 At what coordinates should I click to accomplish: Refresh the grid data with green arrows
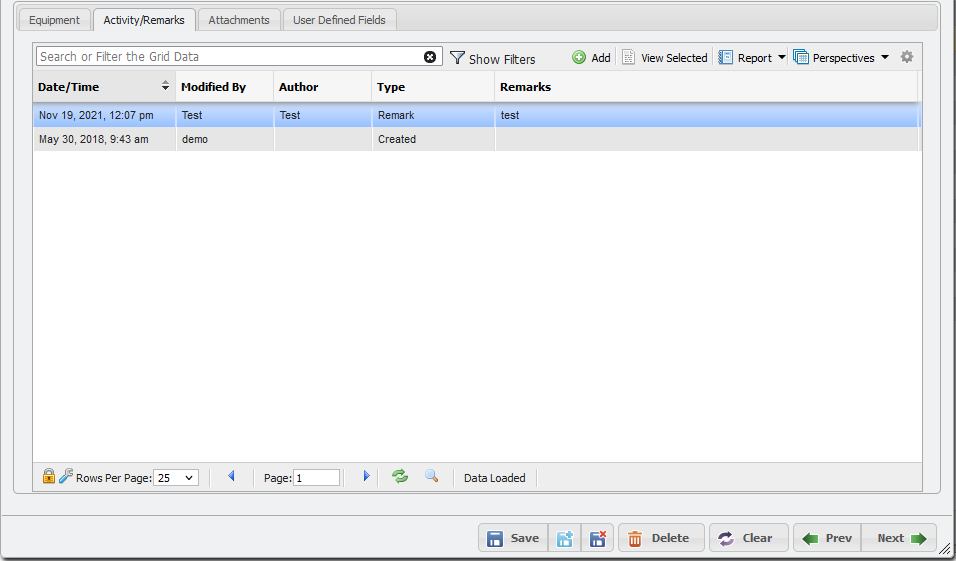point(400,477)
